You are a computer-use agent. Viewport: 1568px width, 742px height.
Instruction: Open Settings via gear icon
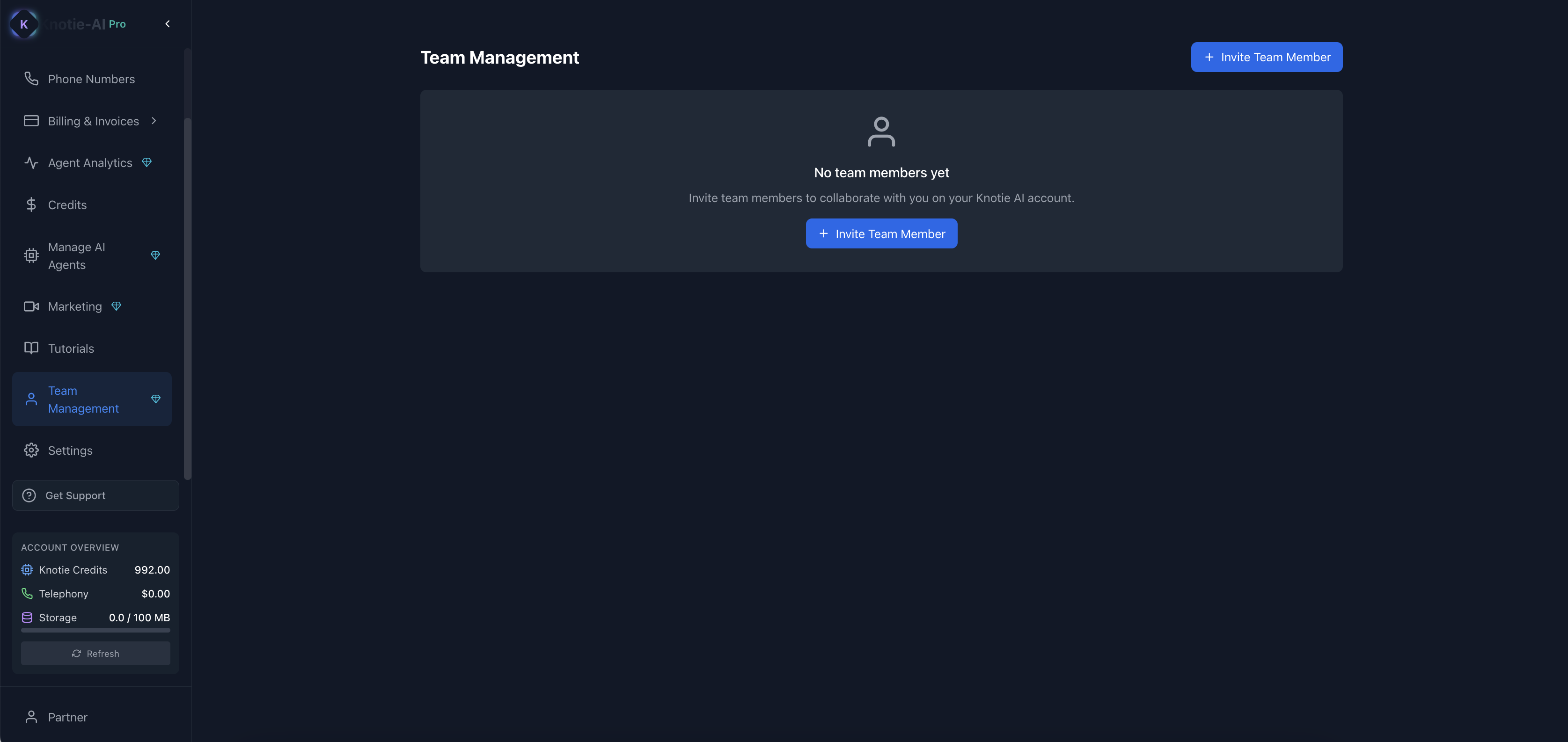point(31,451)
